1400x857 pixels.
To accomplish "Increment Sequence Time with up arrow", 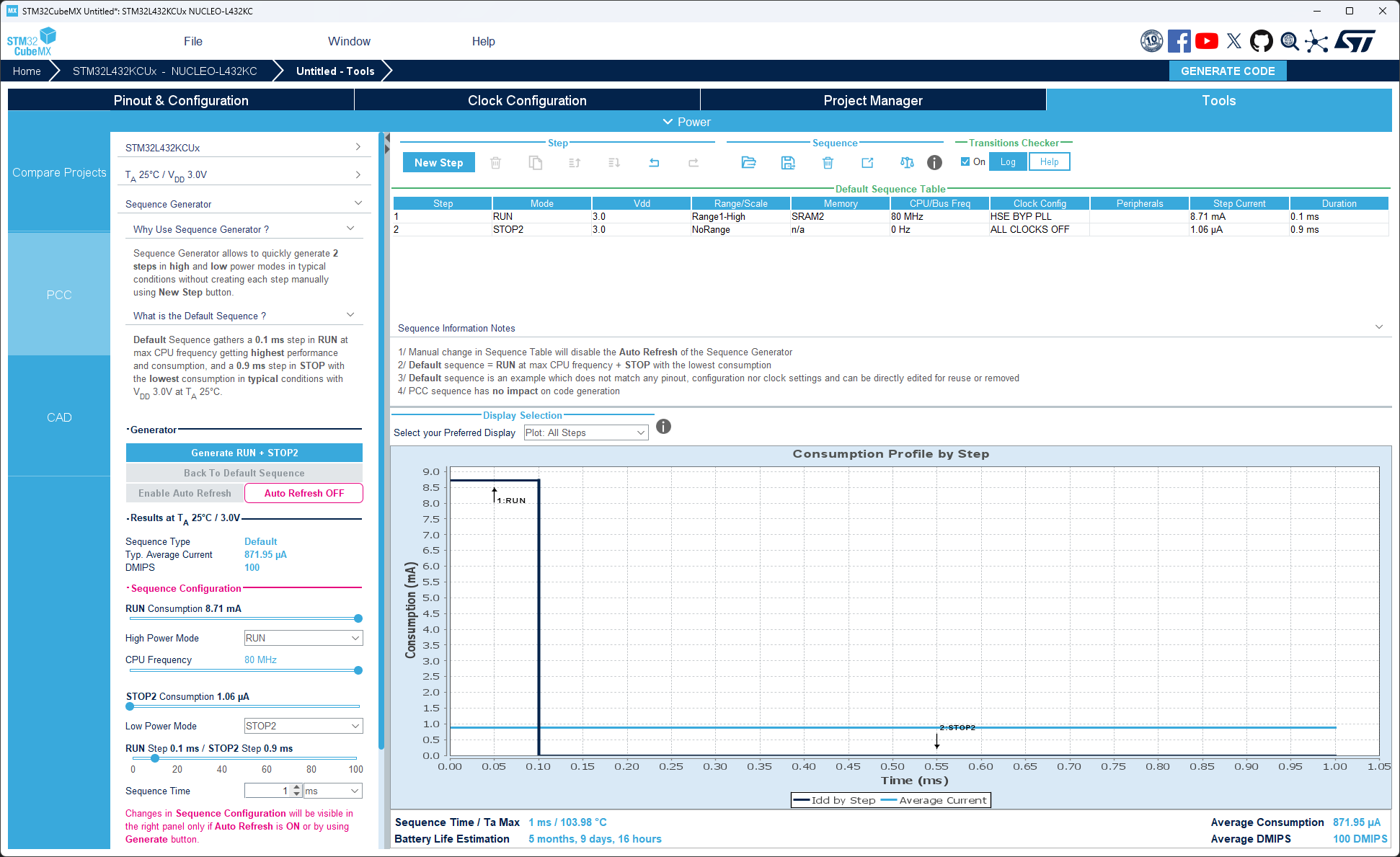I will (297, 787).
